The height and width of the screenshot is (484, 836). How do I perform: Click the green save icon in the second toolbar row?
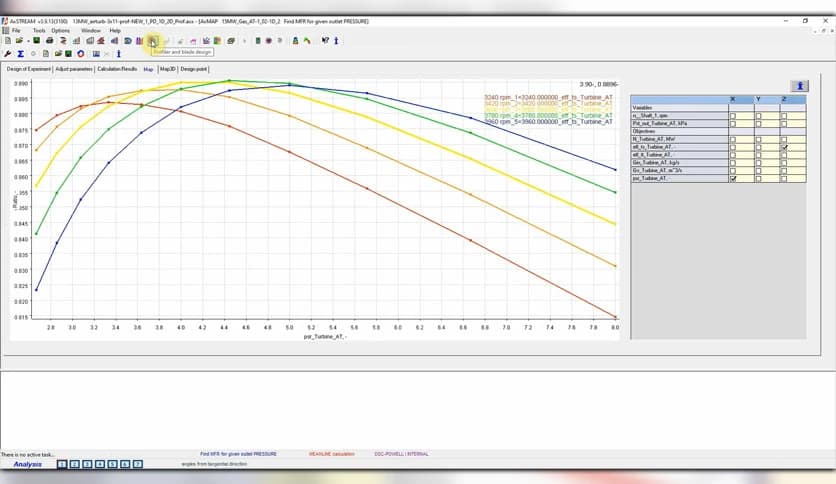[x=68, y=54]
